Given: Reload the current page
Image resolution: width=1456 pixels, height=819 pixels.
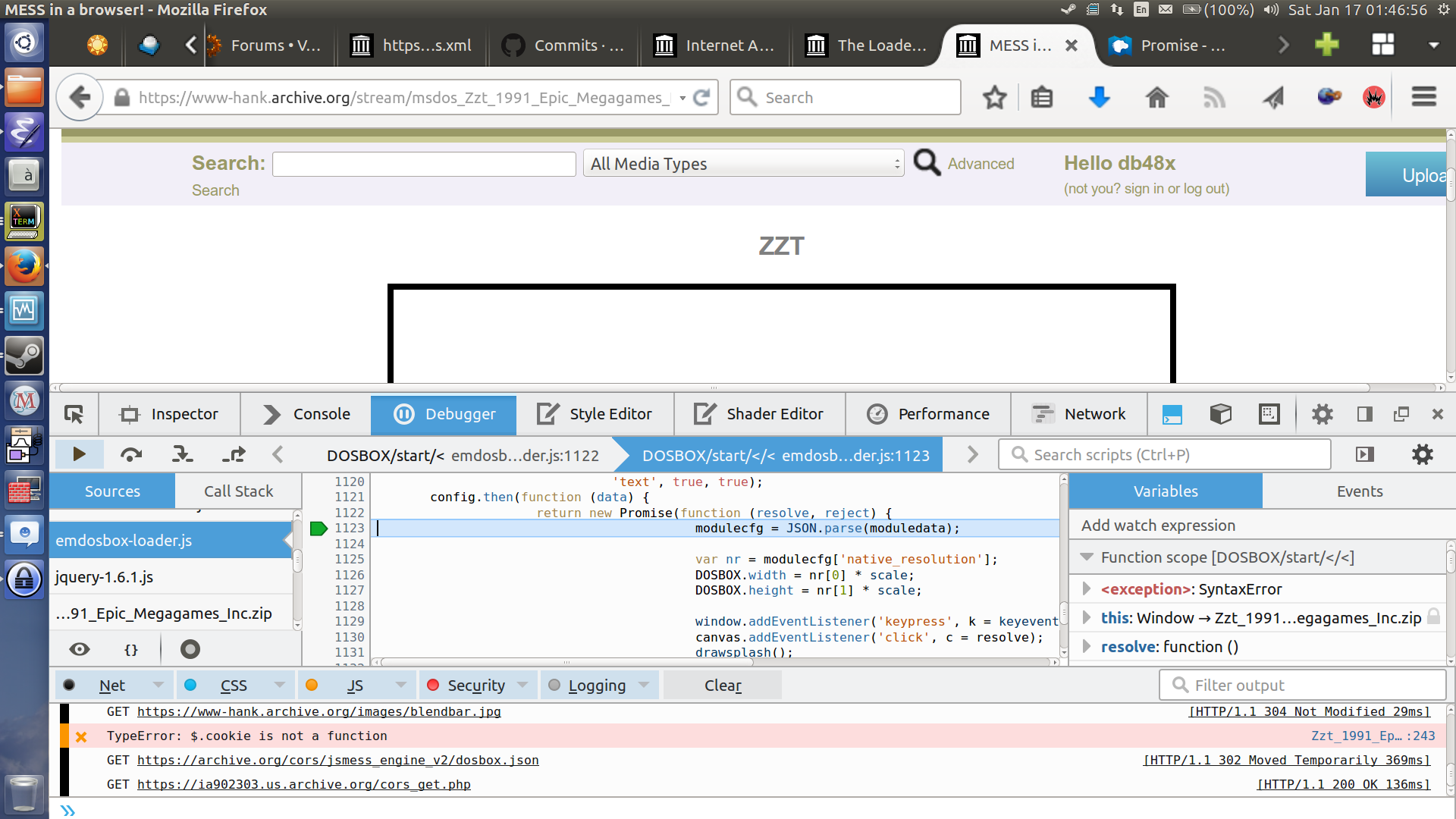Looking at the screenshot, I should tap(702, 97).
